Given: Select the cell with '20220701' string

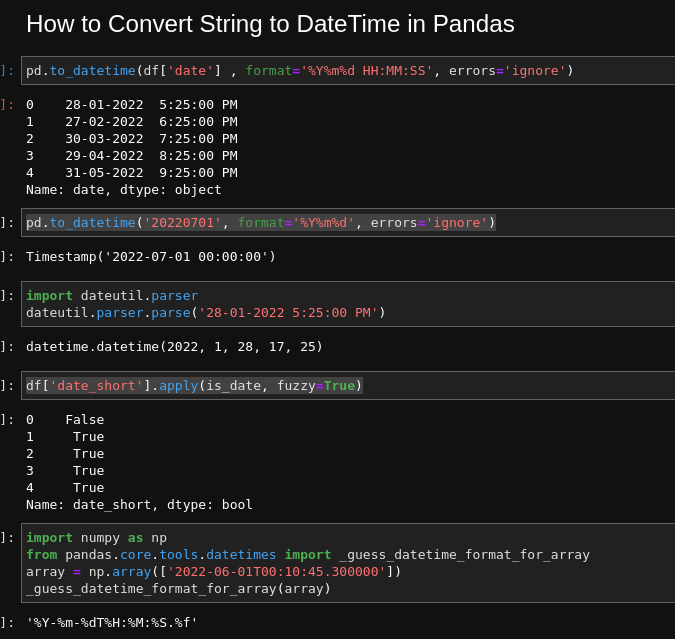Looking at the screenshot, I should (348, 223).
